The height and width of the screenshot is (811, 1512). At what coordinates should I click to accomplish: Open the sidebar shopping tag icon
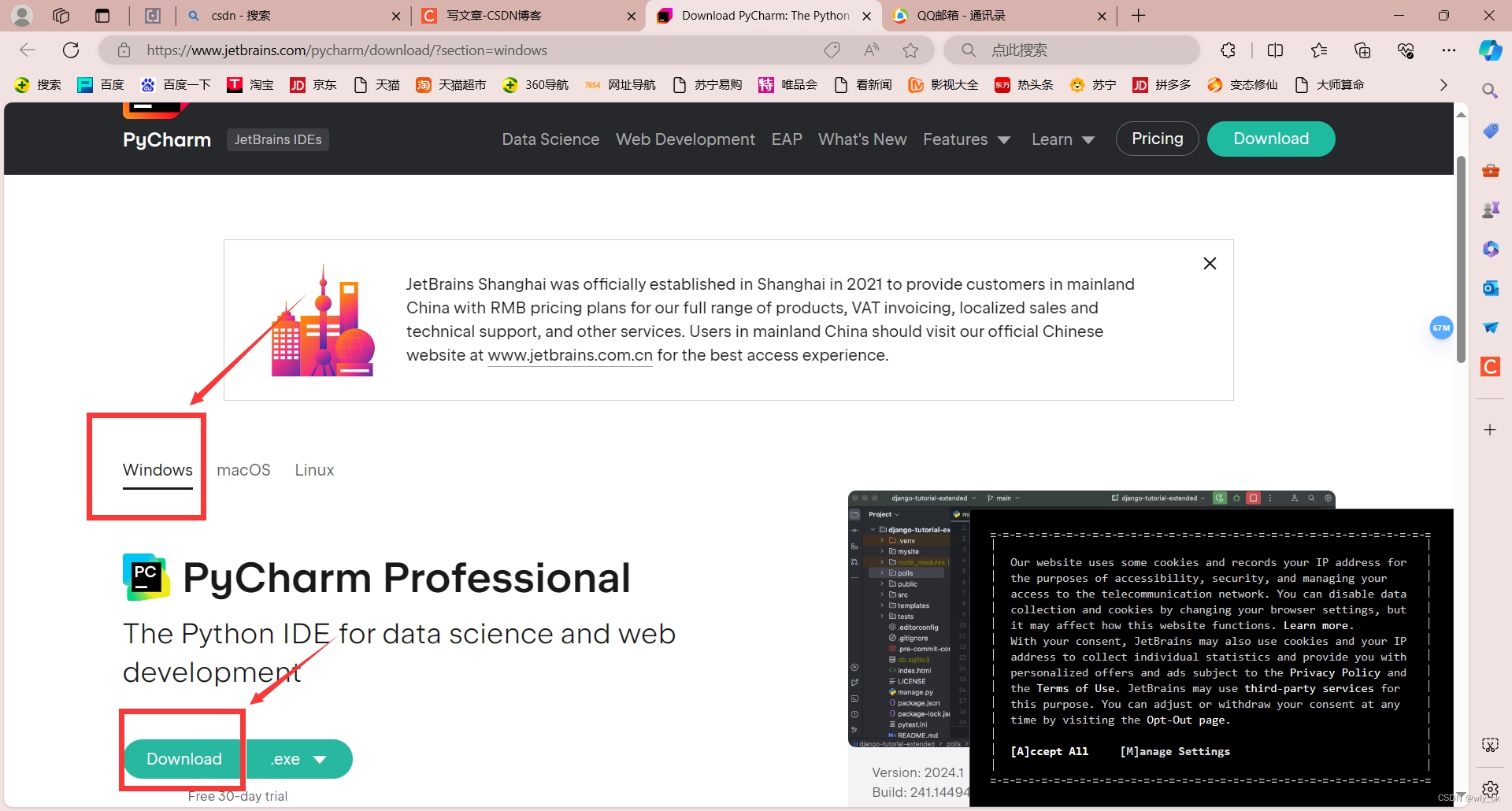tap(1490, 131)
